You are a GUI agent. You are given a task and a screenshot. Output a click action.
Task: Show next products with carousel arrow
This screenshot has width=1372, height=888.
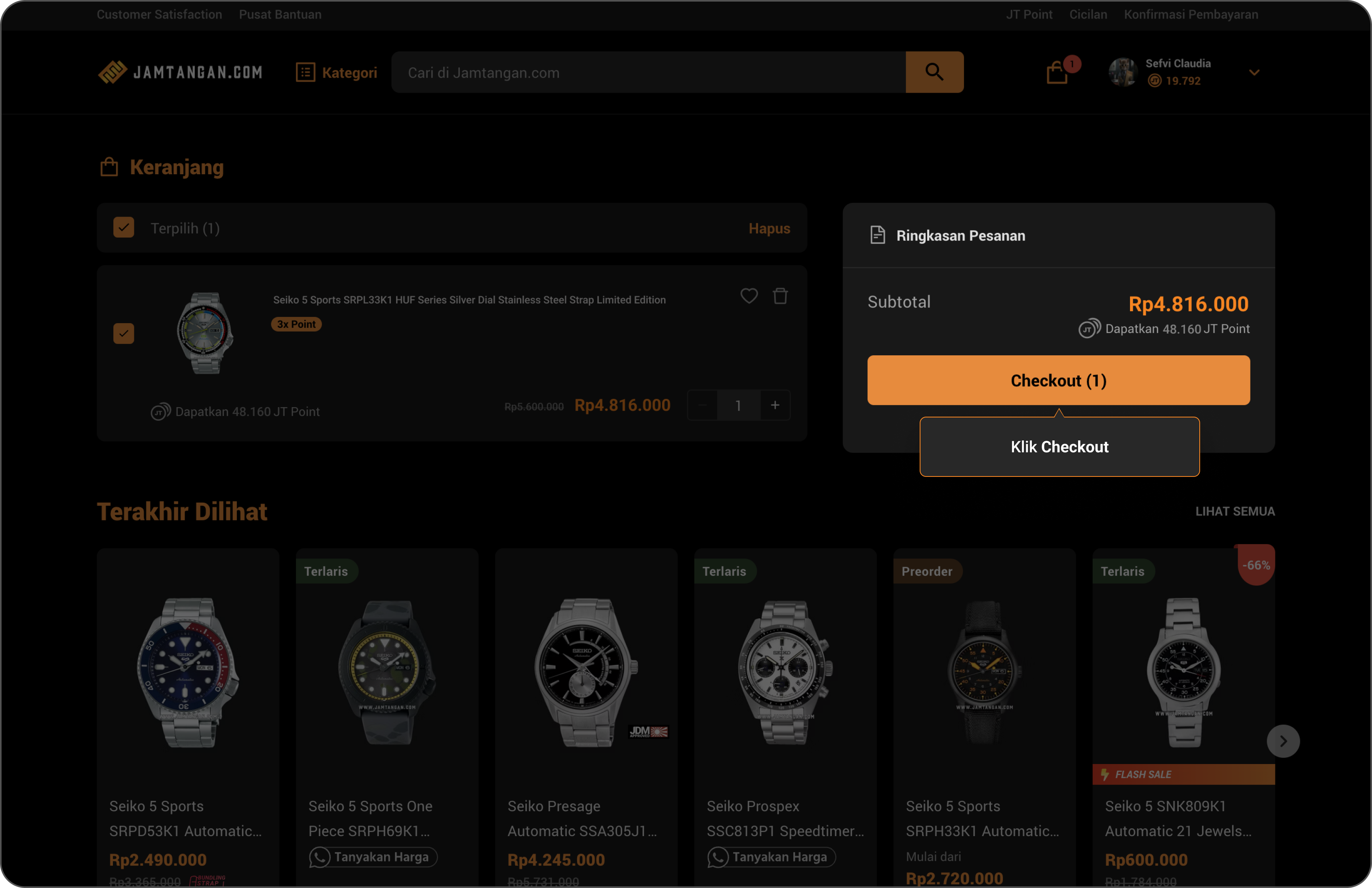pos(1283,741)
